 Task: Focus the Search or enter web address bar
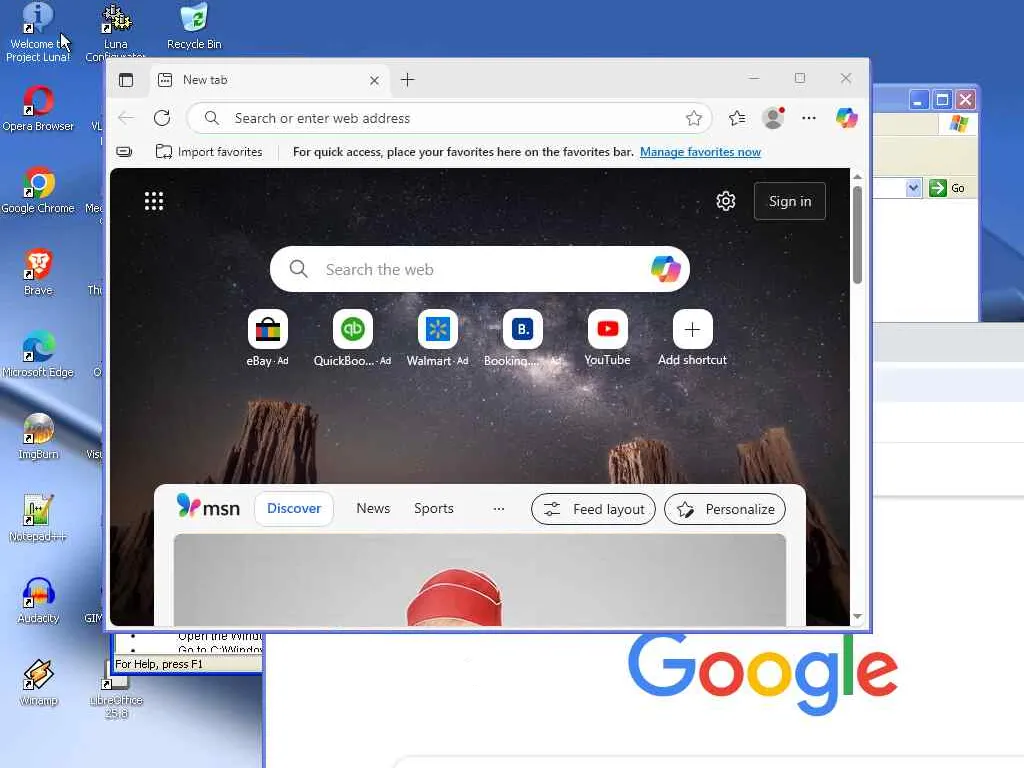coord(449,118)
